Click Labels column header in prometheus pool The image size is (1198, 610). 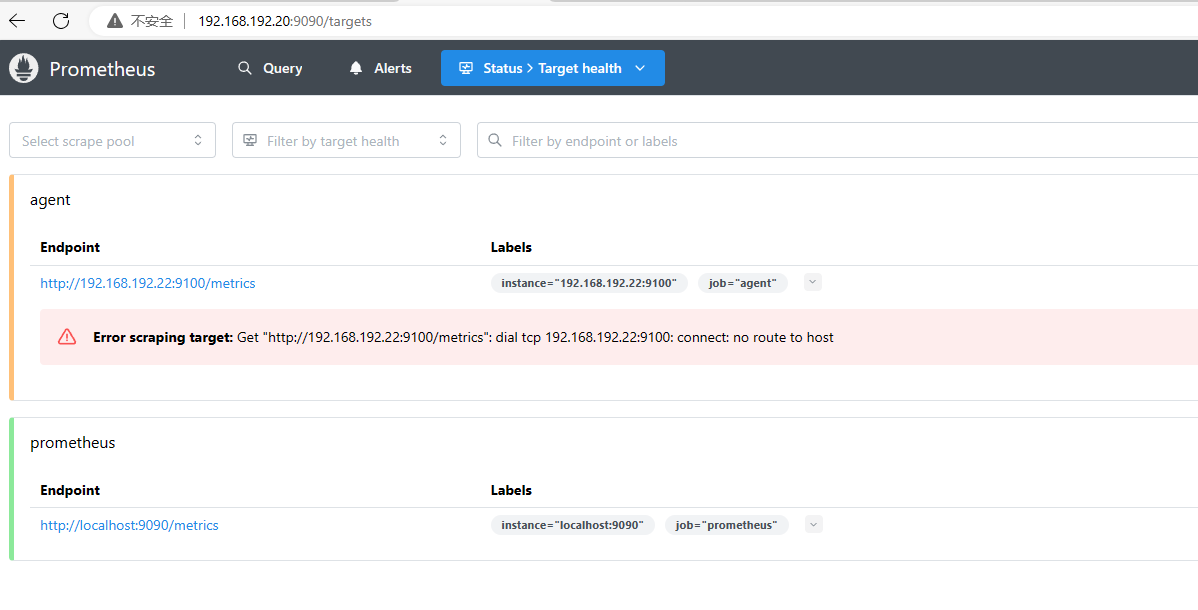point(511,490)
